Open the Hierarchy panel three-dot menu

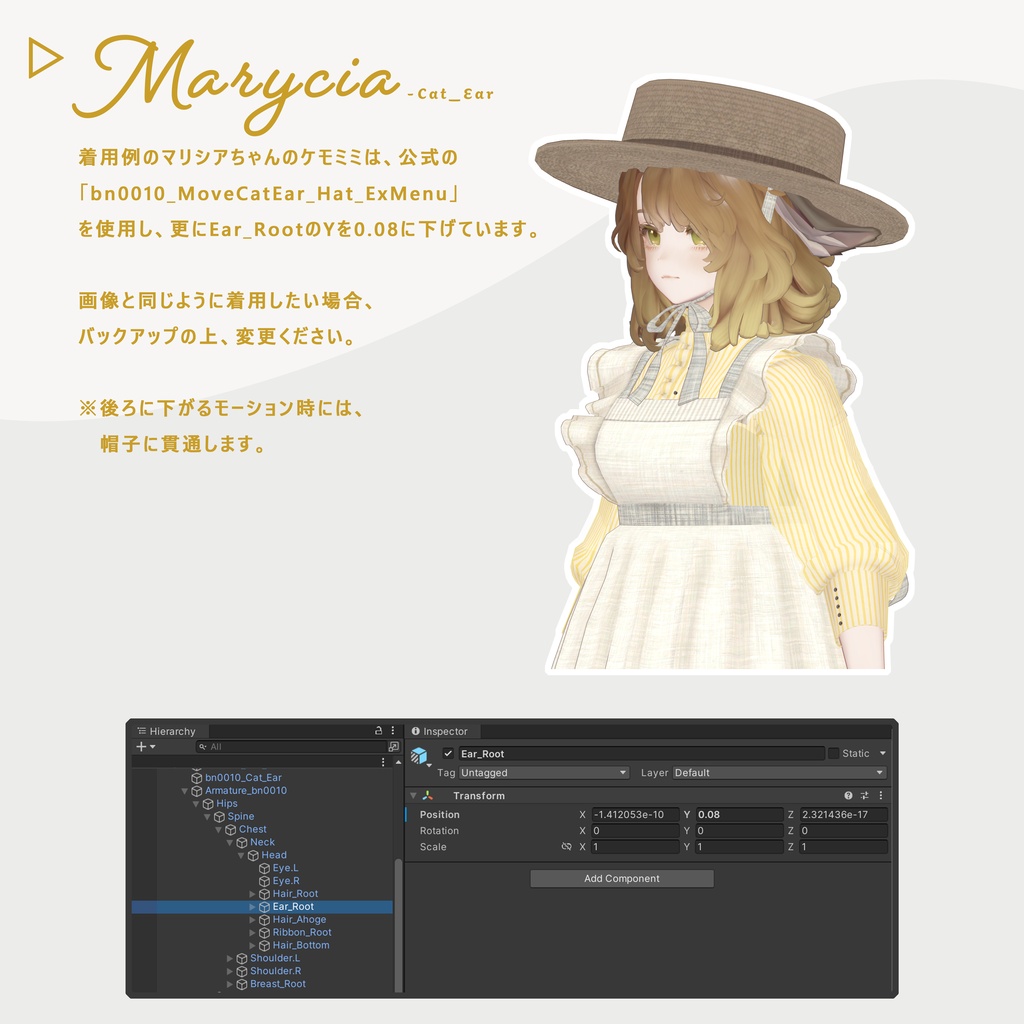(x=392, y=730)
